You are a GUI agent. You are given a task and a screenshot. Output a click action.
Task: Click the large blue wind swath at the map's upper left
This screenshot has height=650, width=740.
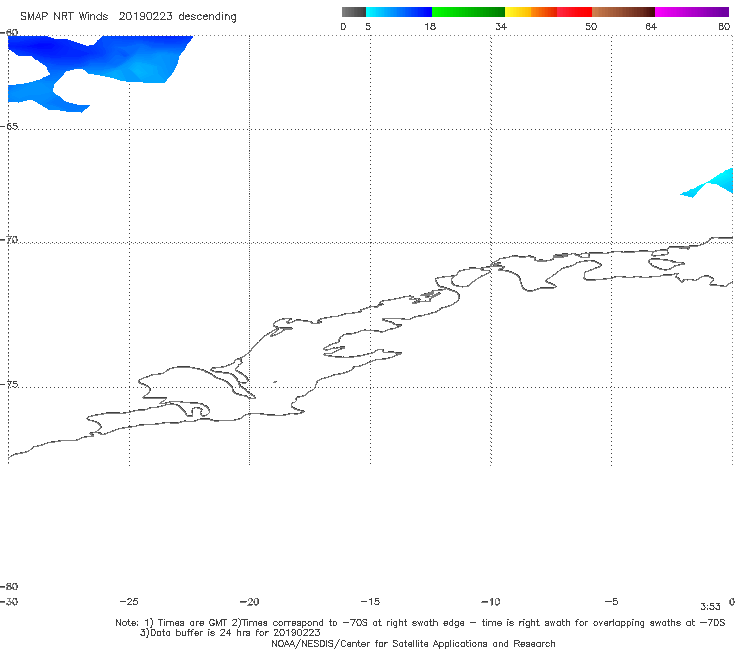tap(118, 59)
